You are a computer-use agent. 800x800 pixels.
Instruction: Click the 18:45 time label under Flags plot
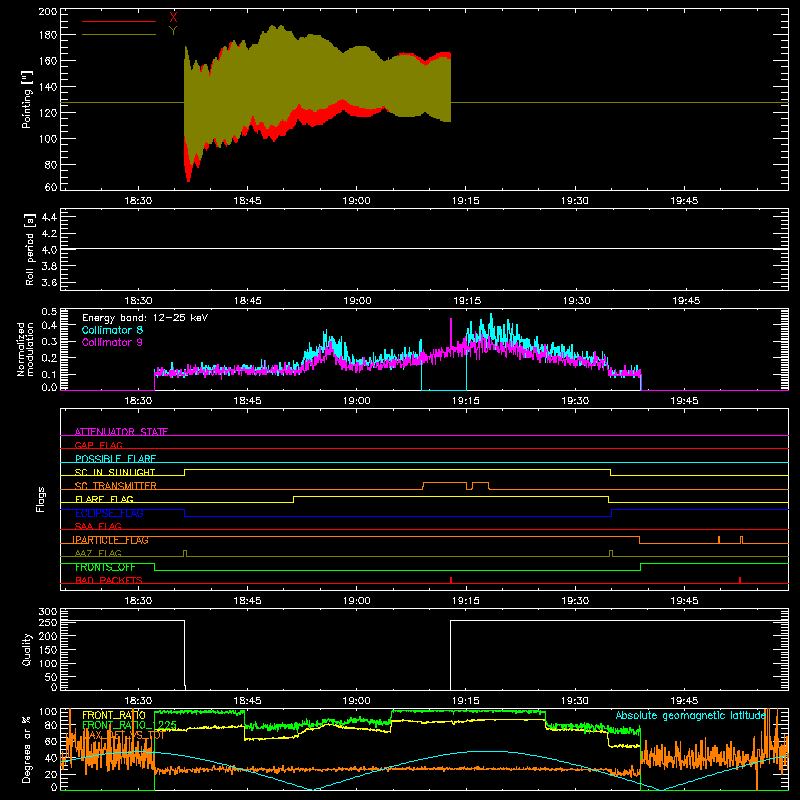tap(247, 601)
